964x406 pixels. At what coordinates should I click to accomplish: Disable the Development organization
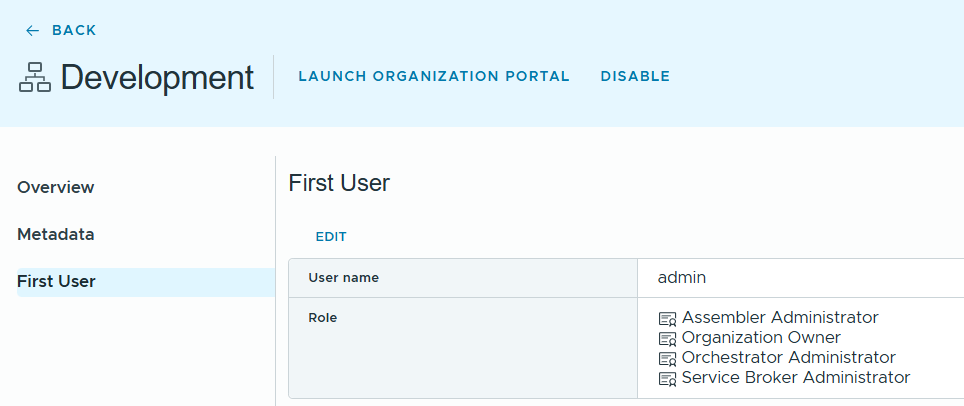(x=635, y=77)
